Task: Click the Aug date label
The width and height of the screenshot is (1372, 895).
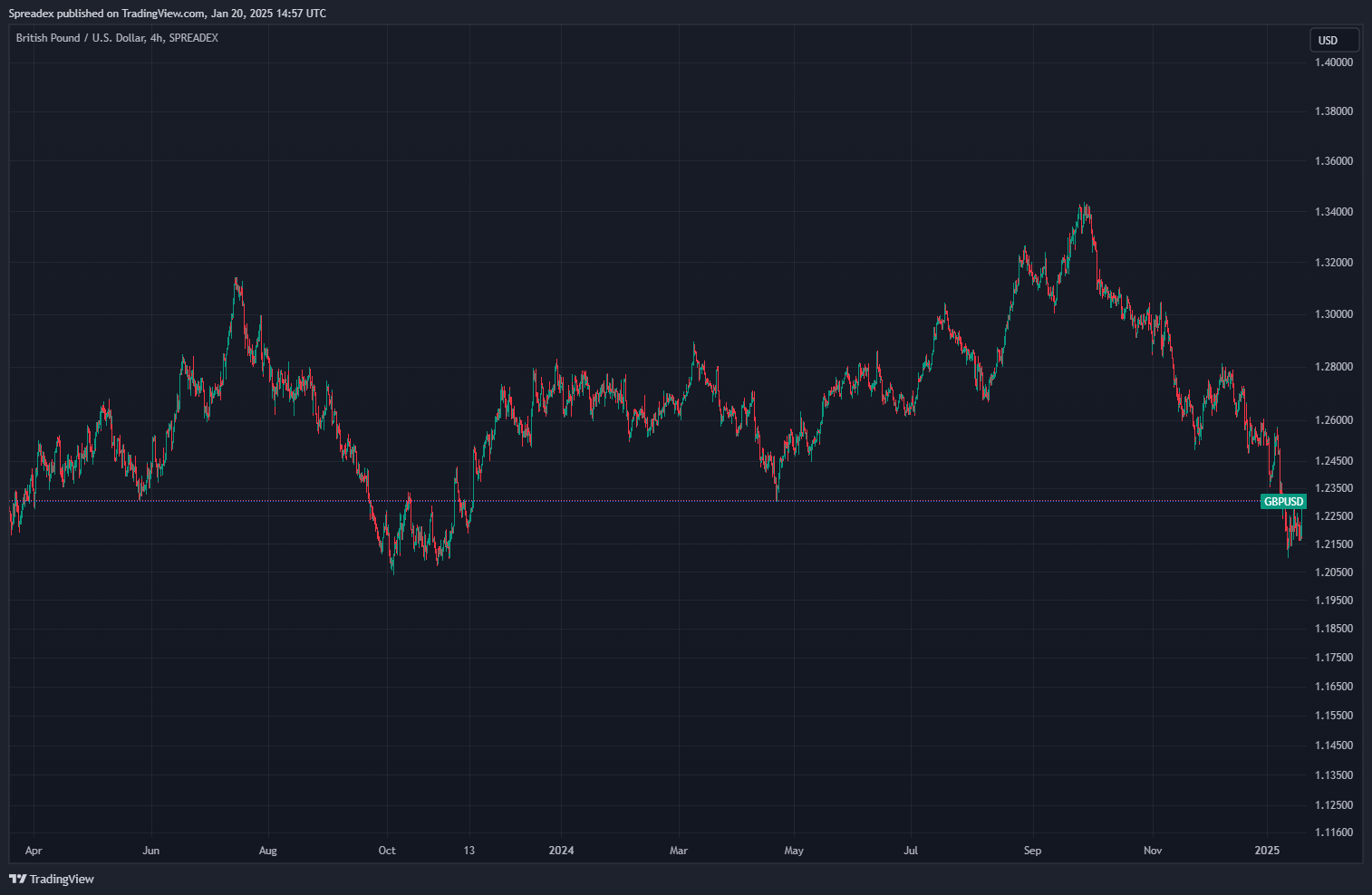Action: [x=268, y=851]
